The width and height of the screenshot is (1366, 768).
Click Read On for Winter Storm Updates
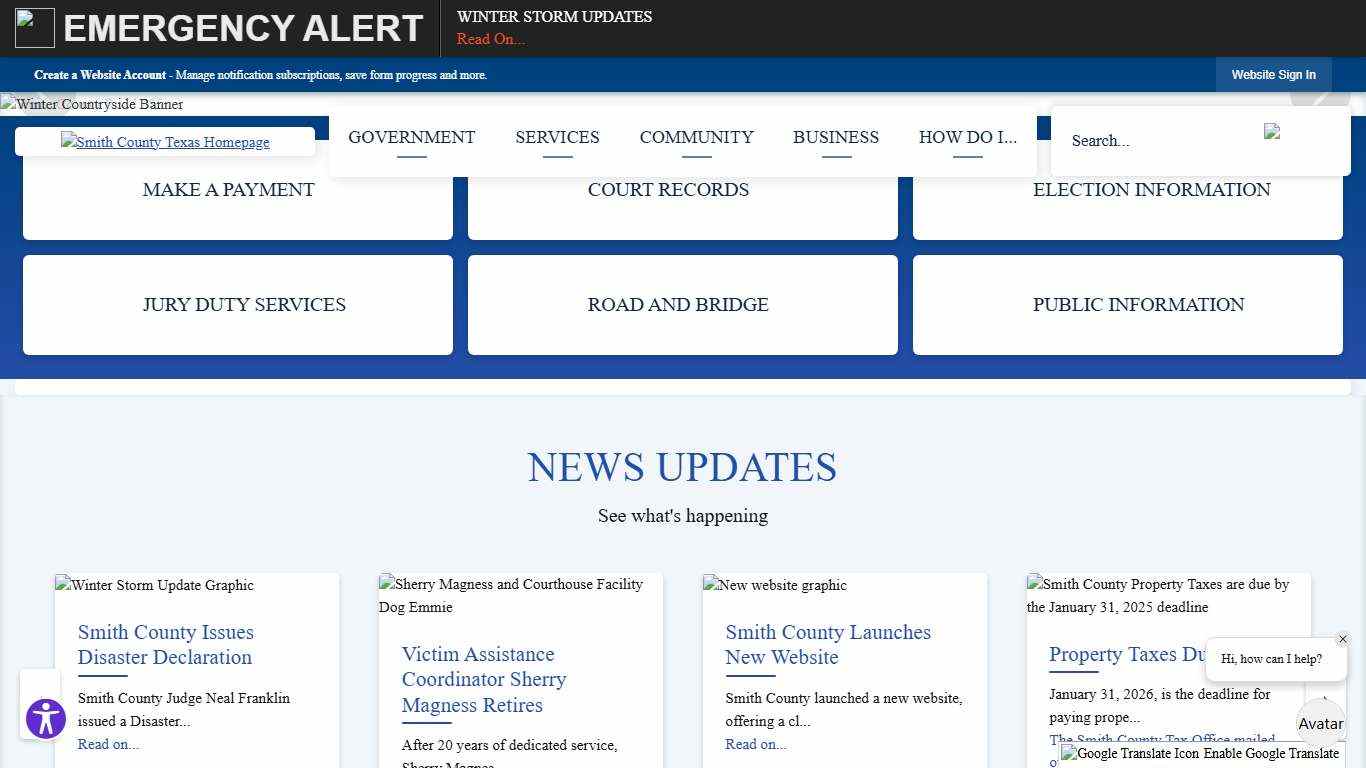click(x=490, y=39)
